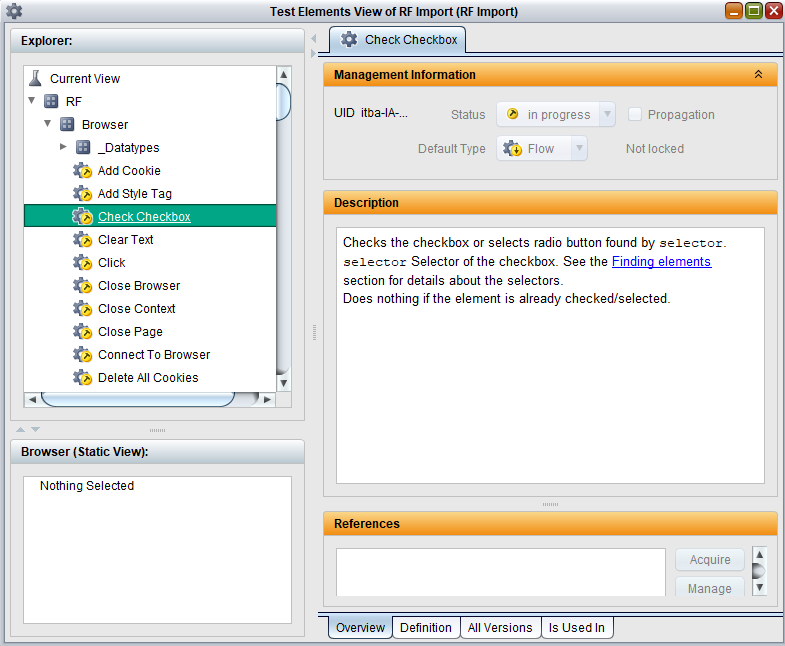Click inside the References list box
This screenshot has width=785, height=646.
pyautogui.click(x=501, y=572)
